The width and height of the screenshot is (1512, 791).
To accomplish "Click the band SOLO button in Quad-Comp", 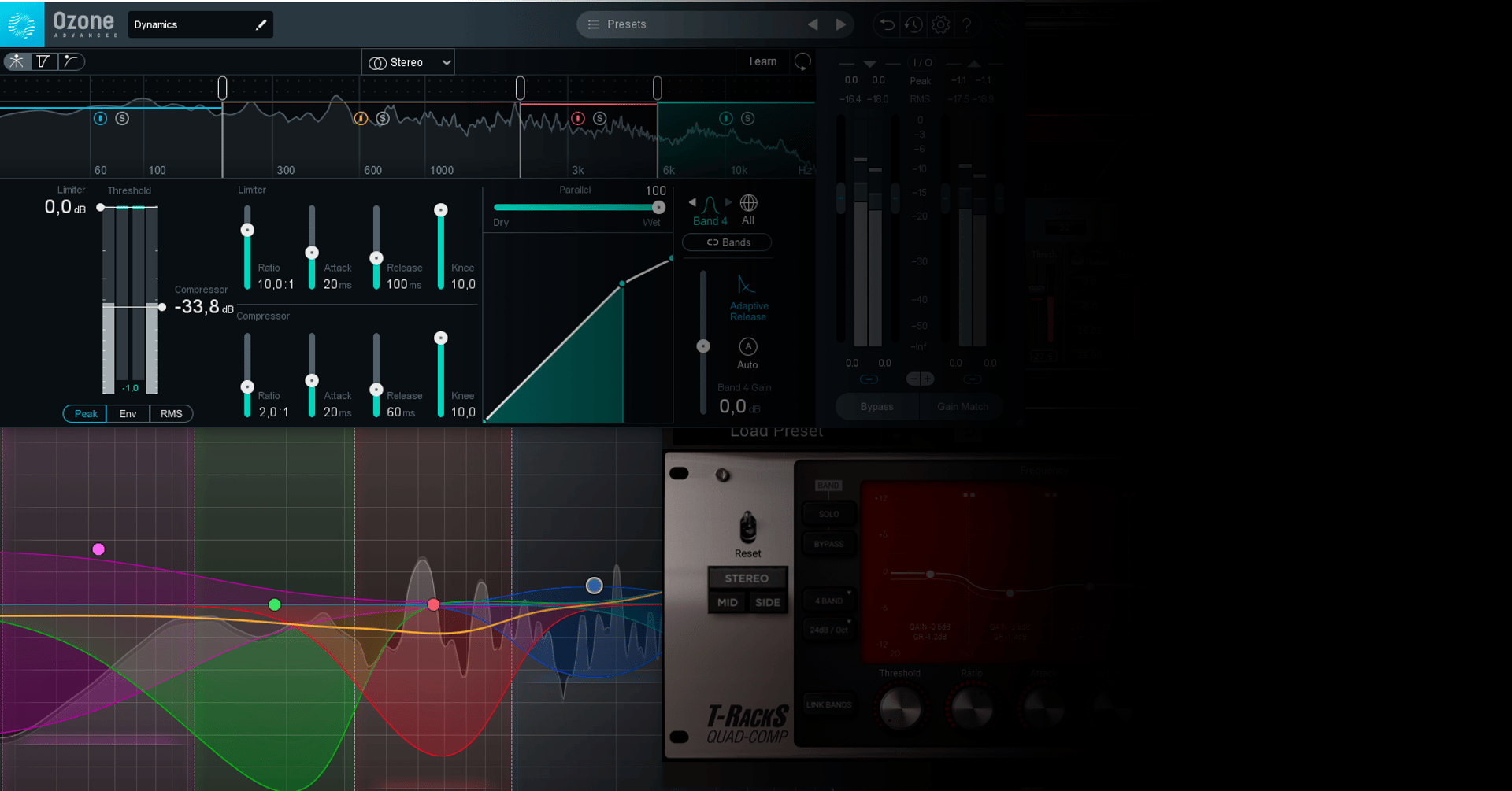I will pyautogui.click(x=828, y=514).
